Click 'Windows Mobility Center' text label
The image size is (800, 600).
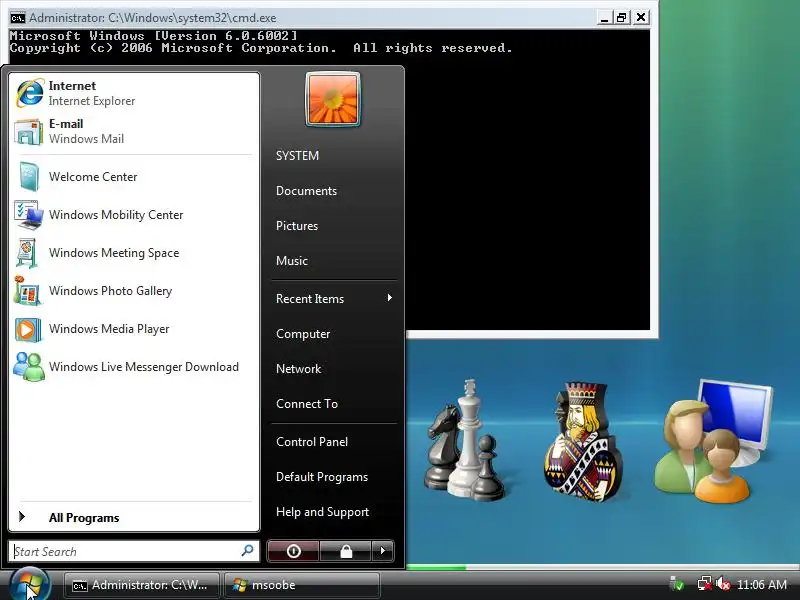[x=116, y=215]
